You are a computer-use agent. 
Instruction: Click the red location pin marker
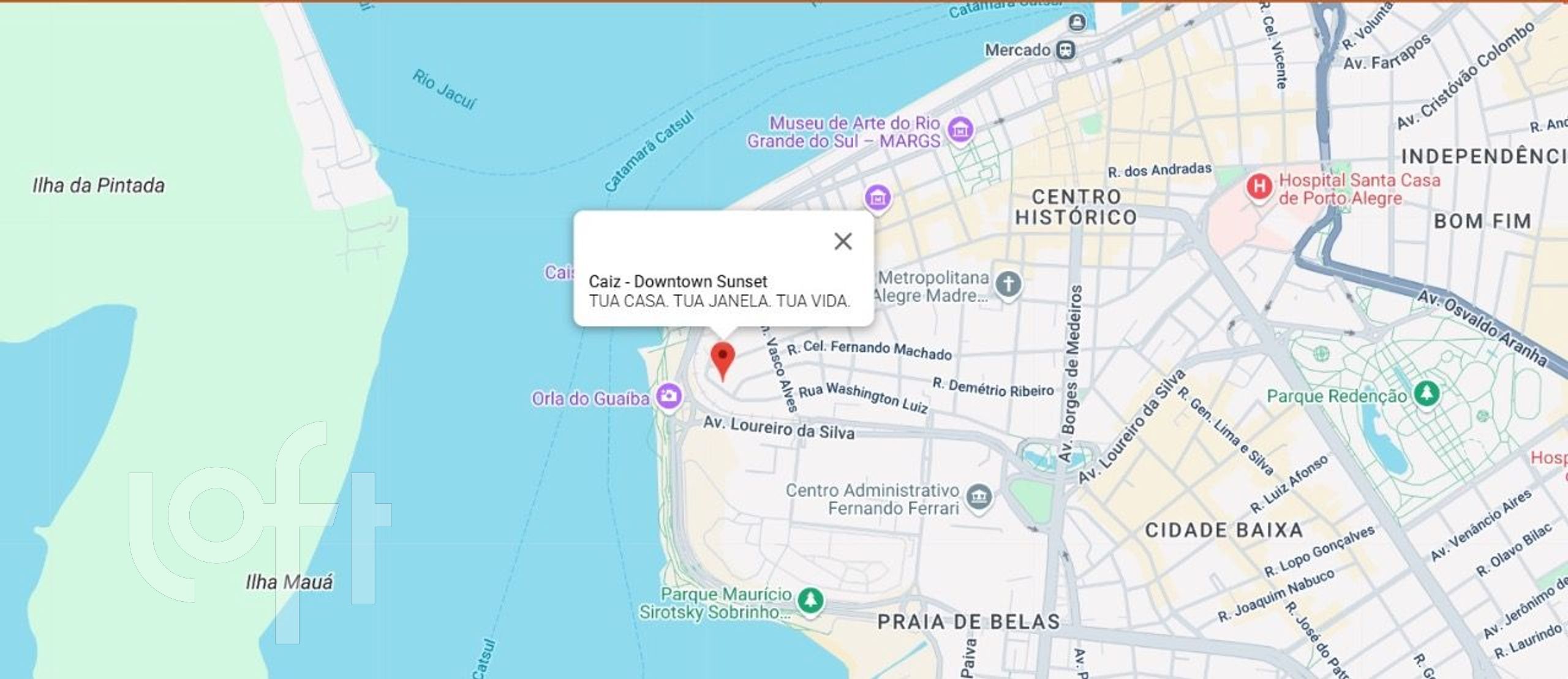pos(723,362)
